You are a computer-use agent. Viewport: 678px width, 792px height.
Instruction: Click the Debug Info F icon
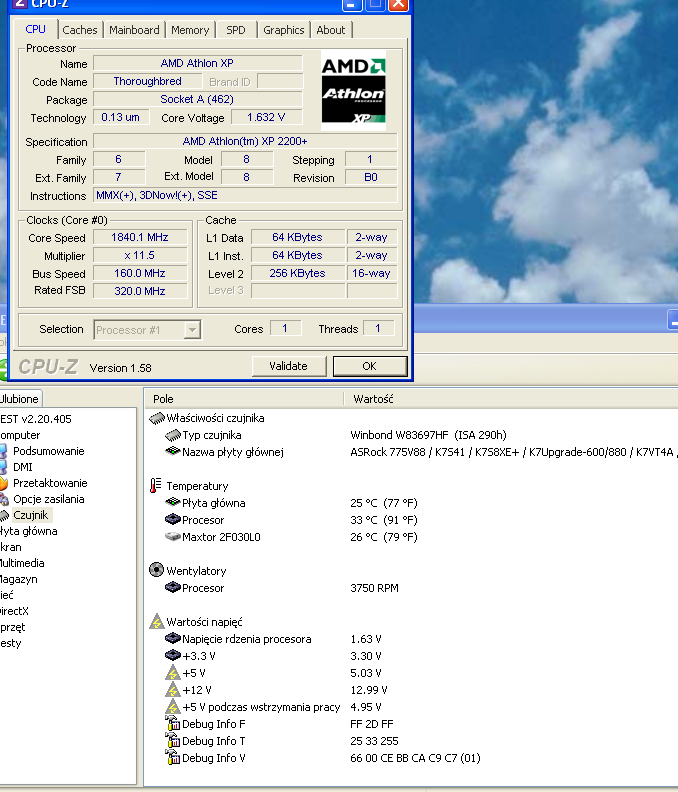click(173, 723)
